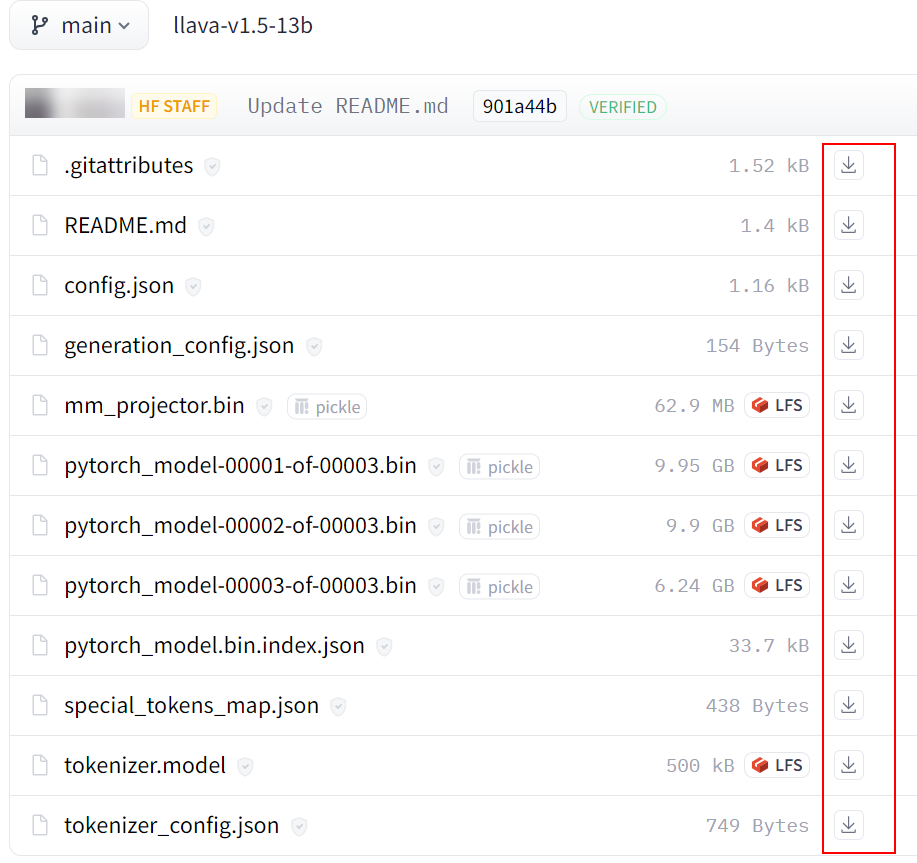Download the generation_config.json file
917x863 pixels.
coord(849,346)
